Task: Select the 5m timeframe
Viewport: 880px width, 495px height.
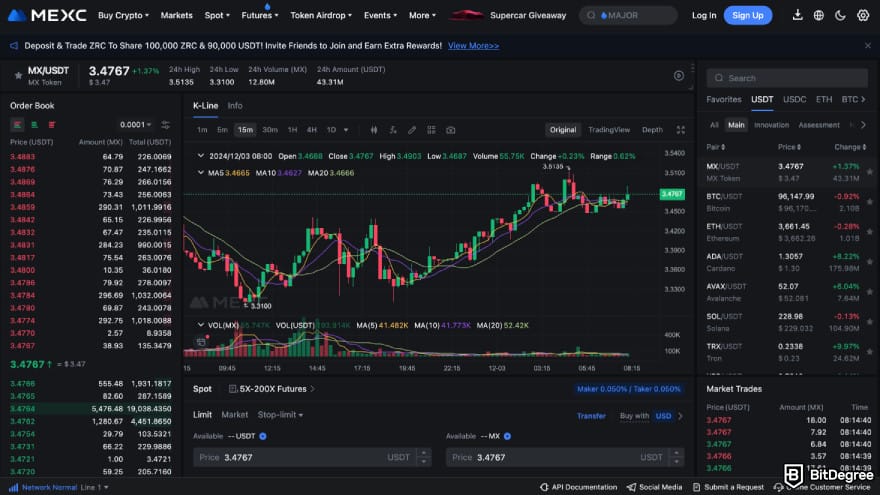Action: (x=222, y=130)
